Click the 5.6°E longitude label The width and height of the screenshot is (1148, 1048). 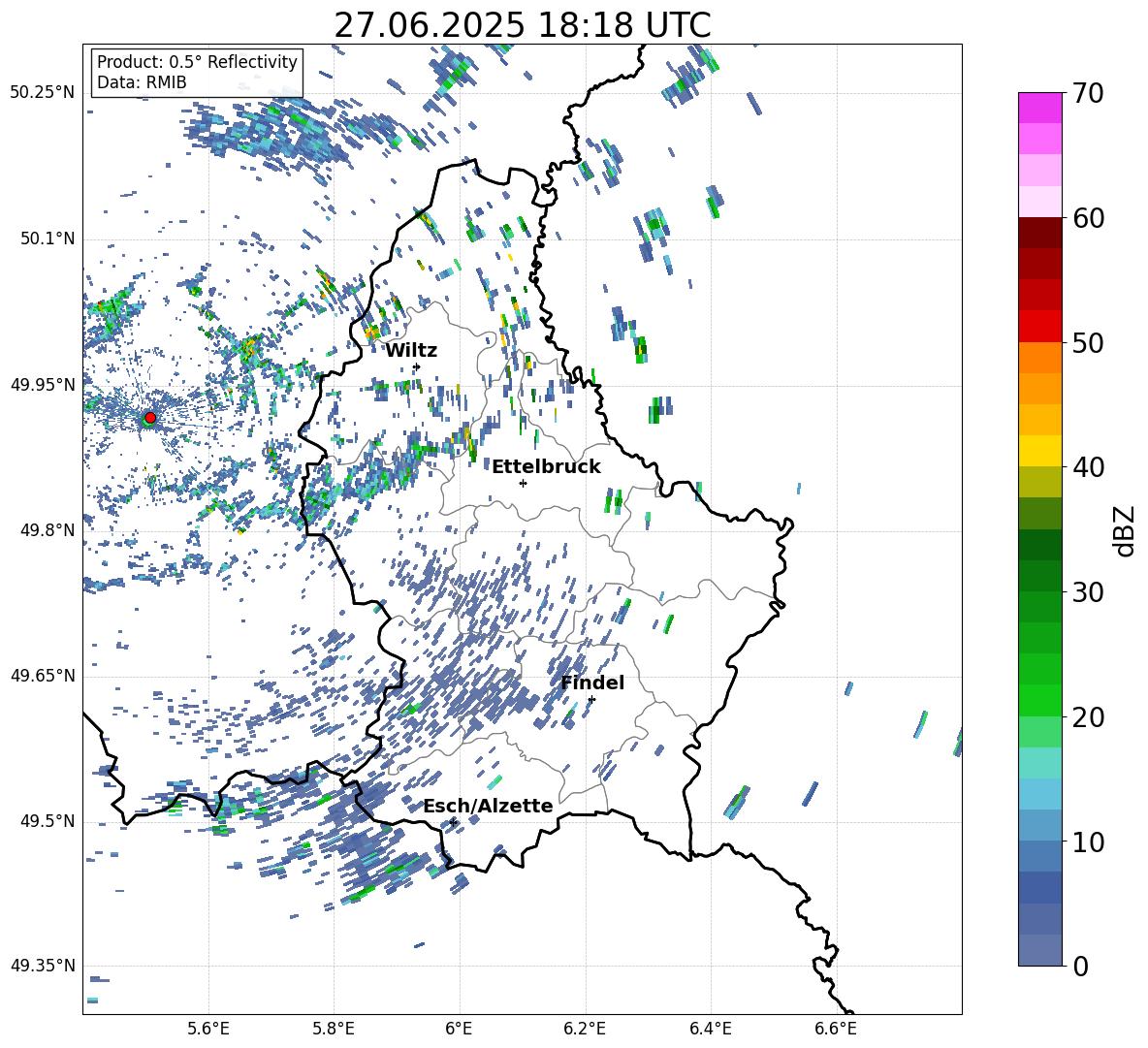click(x=208, y=1029)
